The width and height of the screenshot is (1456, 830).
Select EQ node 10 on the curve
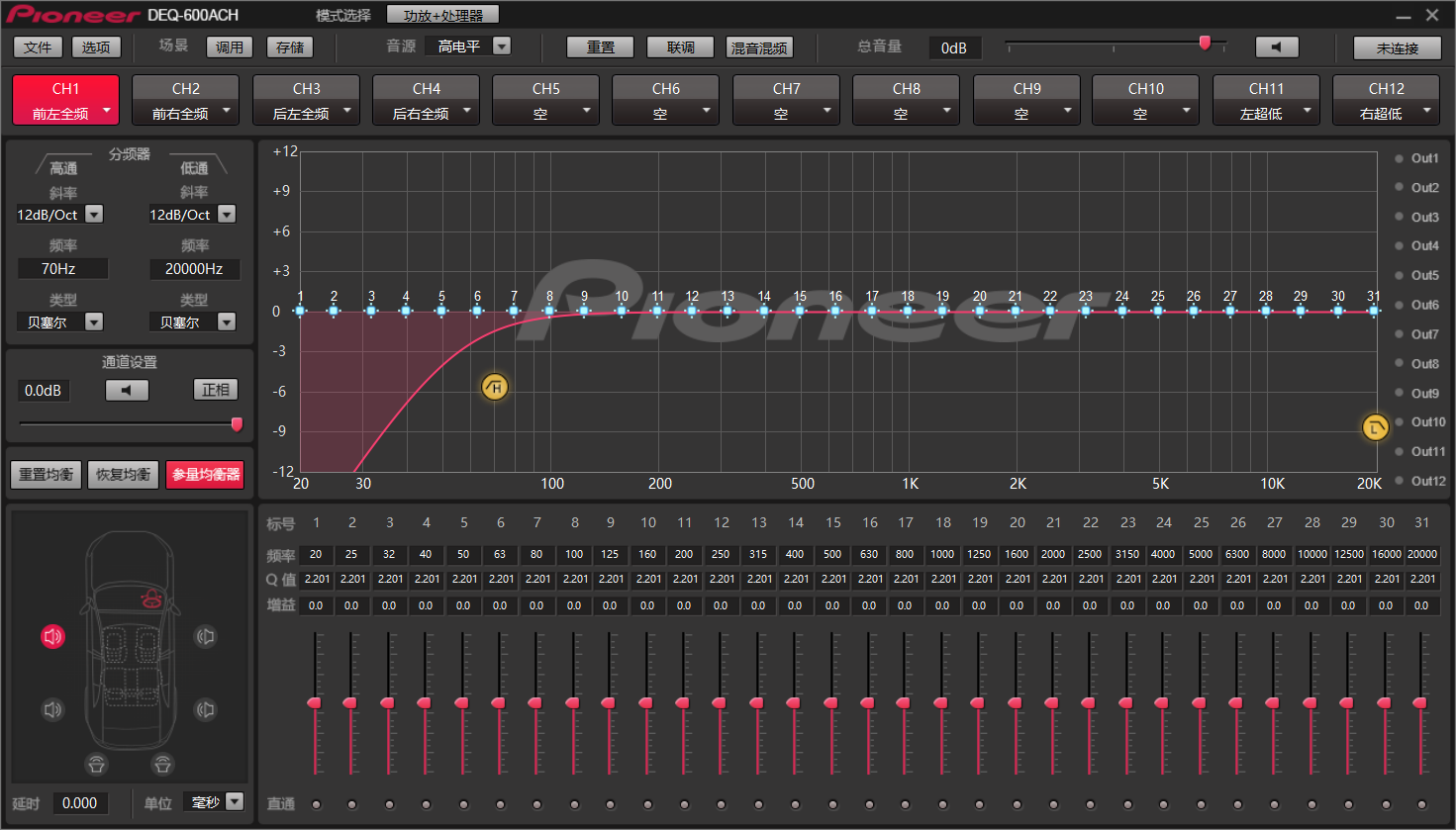[622, 311]
